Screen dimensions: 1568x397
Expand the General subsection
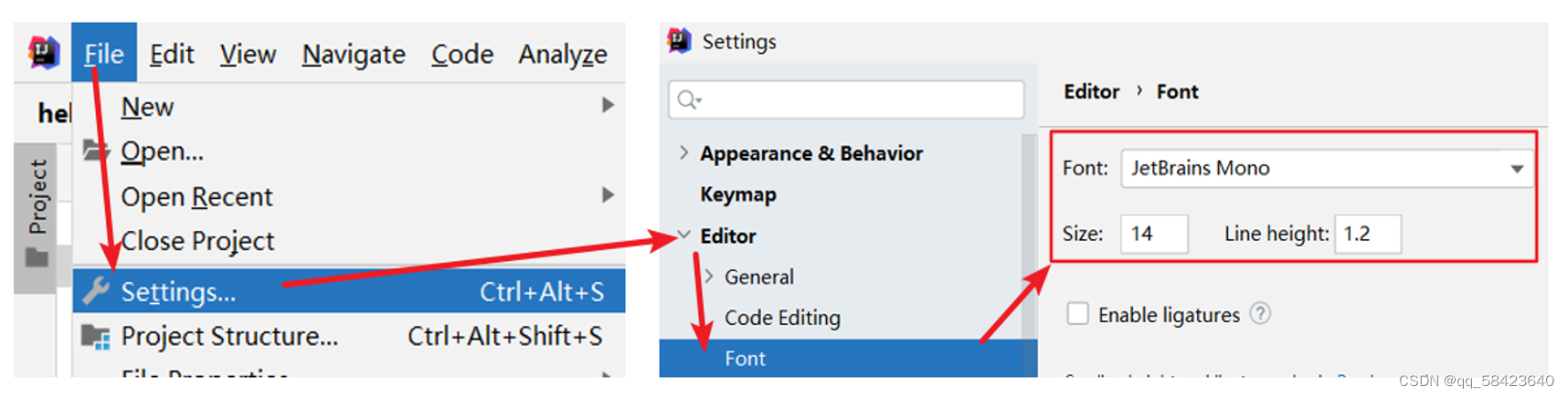[x=708, y=276]
